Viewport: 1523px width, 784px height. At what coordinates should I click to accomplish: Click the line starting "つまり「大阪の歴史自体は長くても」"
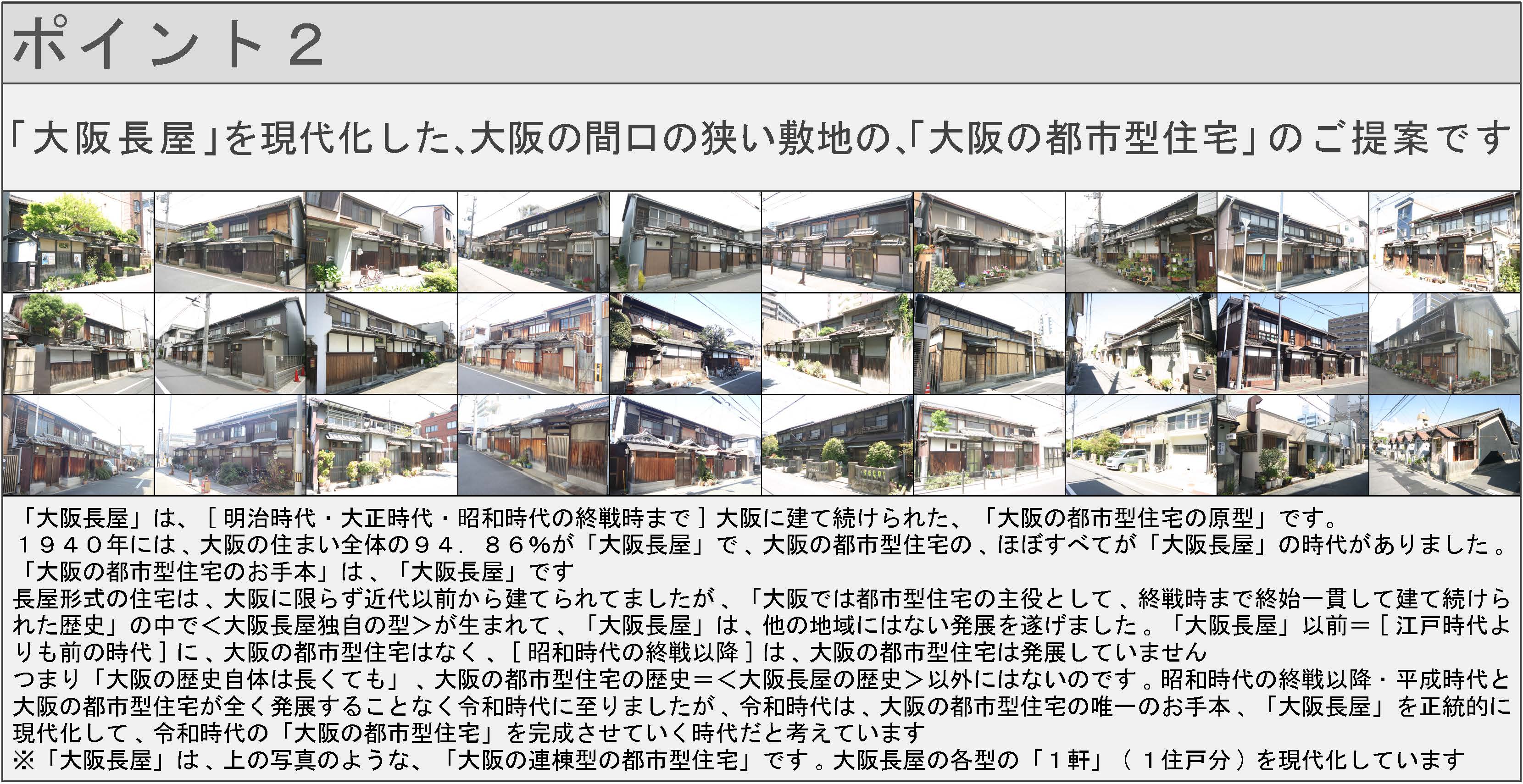tap(761, 680)
